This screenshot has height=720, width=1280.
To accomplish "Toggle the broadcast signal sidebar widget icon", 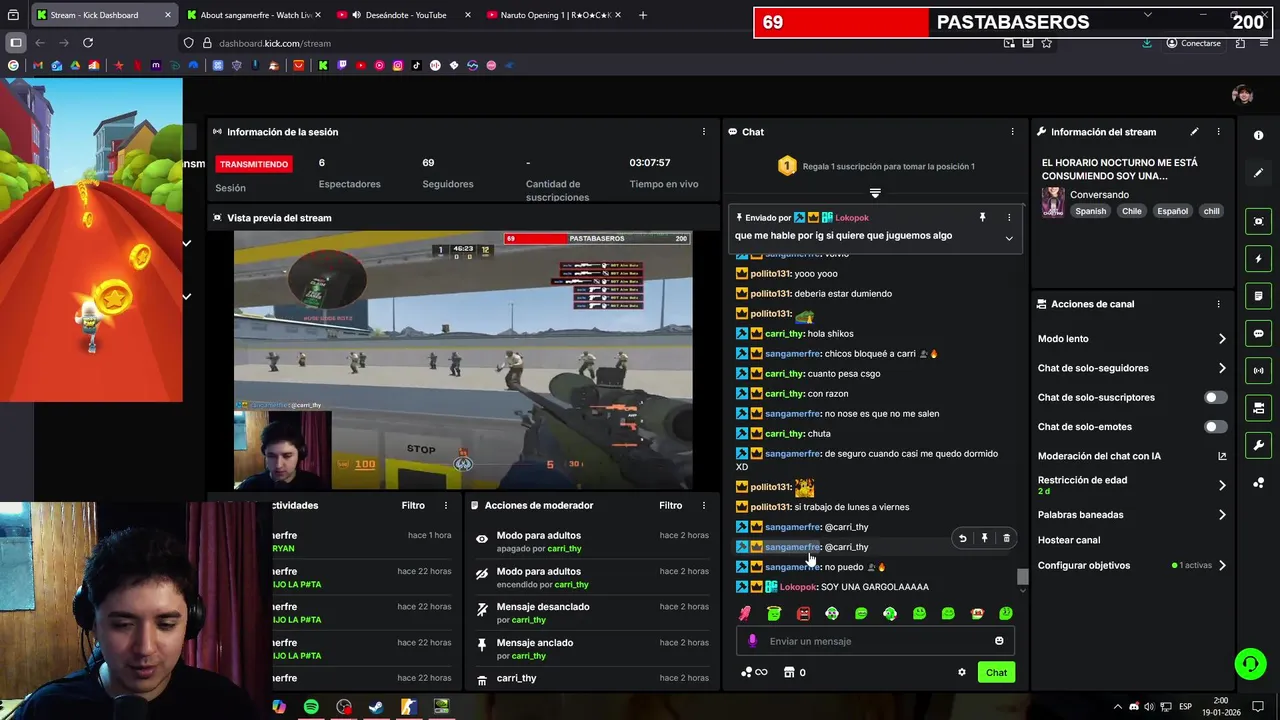I will point(1258,371).
